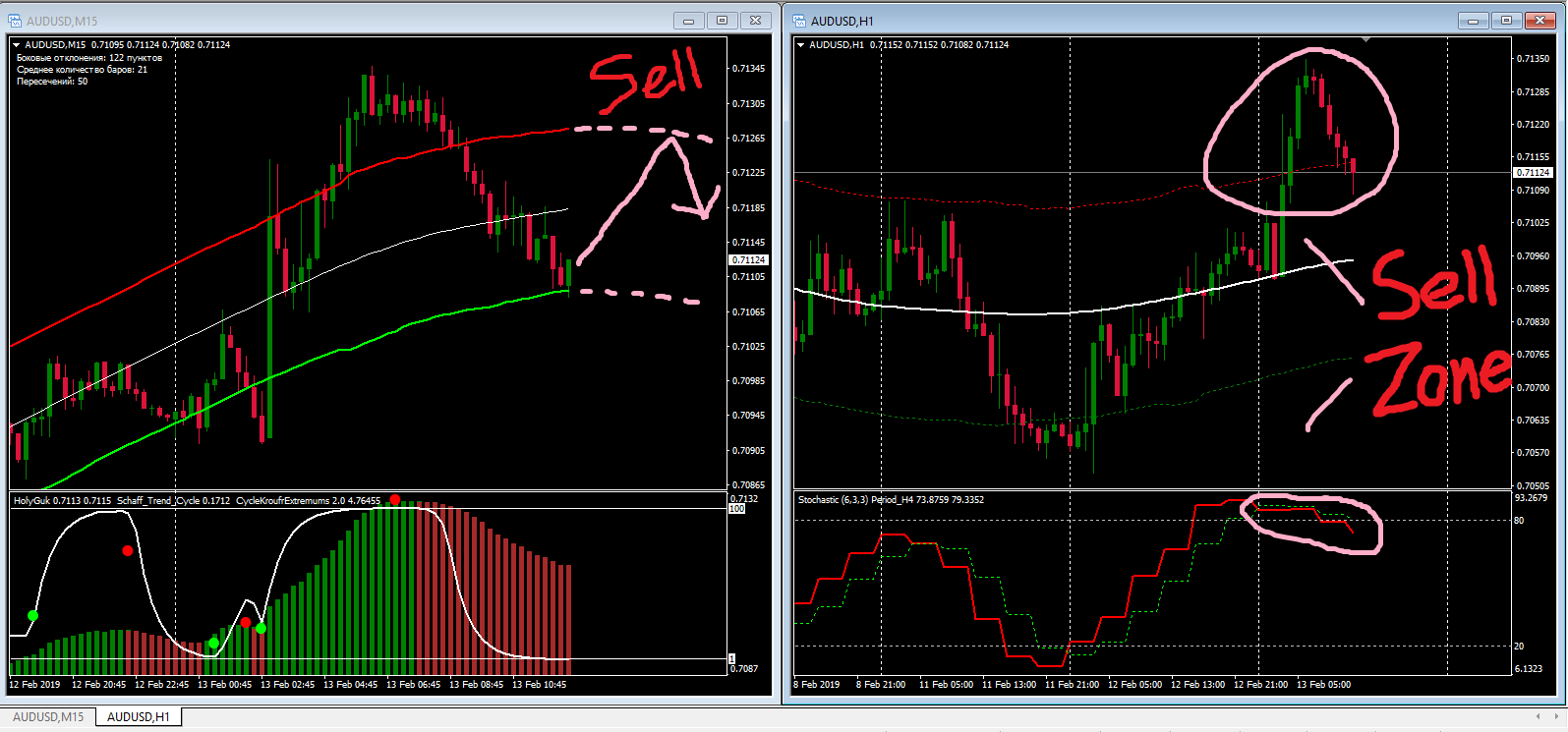Click the 'Боковые отклонения: 122 пунктов' label

pyautogui.click(x=89, y=58)
